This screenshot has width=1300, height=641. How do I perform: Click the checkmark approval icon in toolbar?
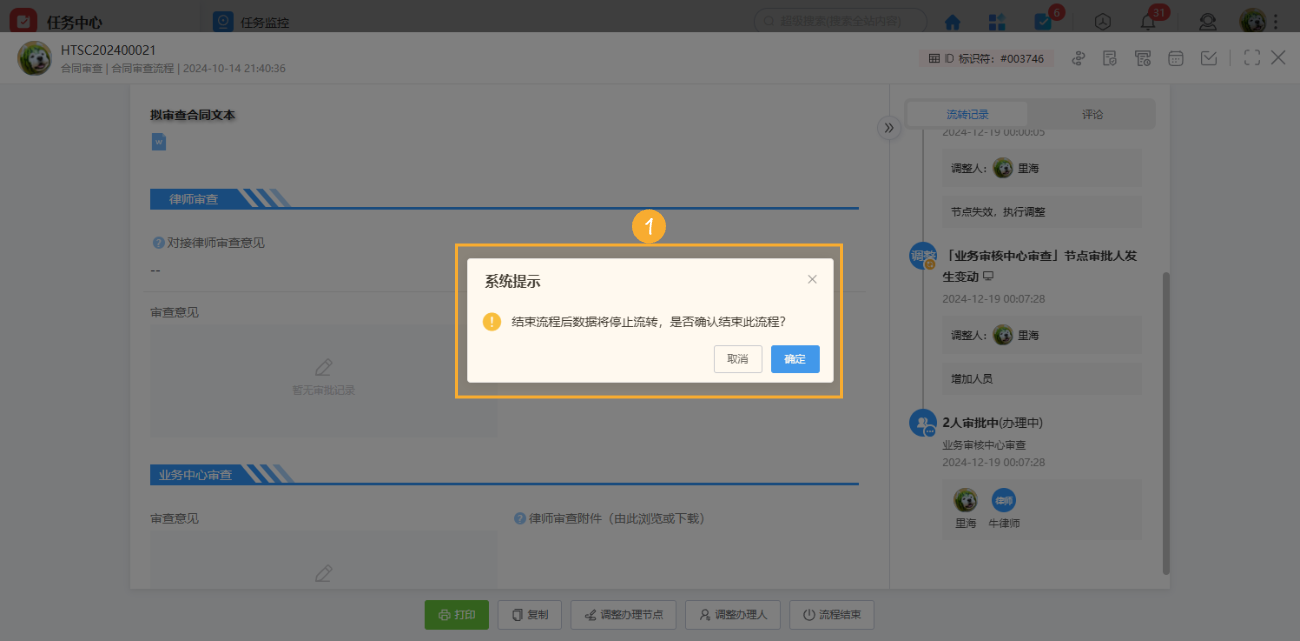[1209, 58]
